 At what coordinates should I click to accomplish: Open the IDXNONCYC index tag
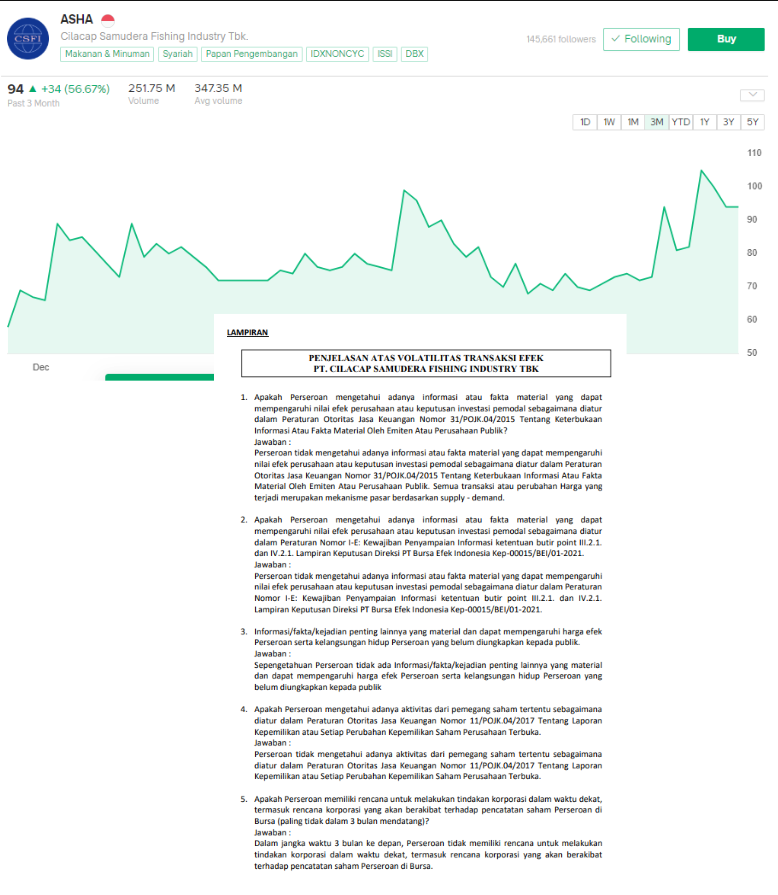click(337, 54)
